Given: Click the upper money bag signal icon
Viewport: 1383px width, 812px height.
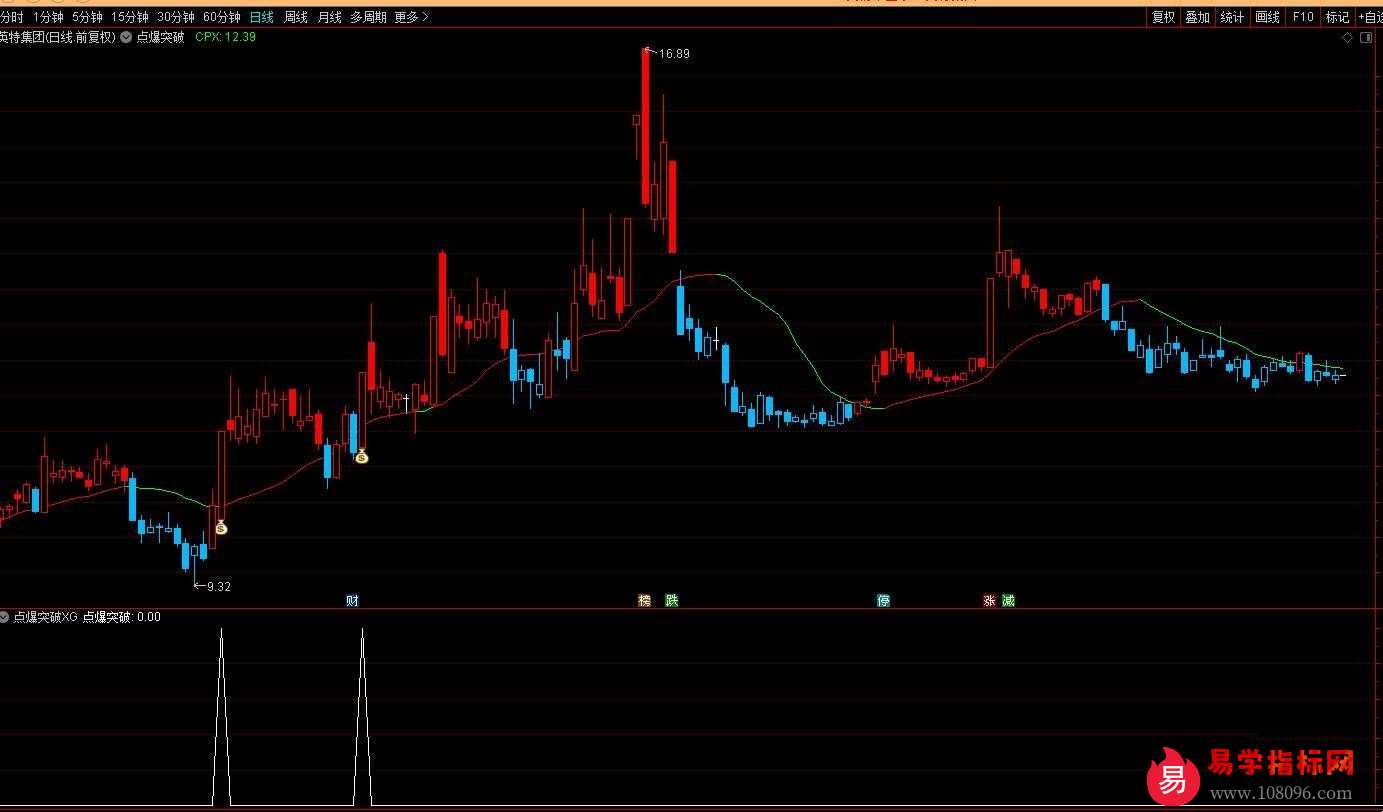Looking at the screenshot, I should (362, 457).
